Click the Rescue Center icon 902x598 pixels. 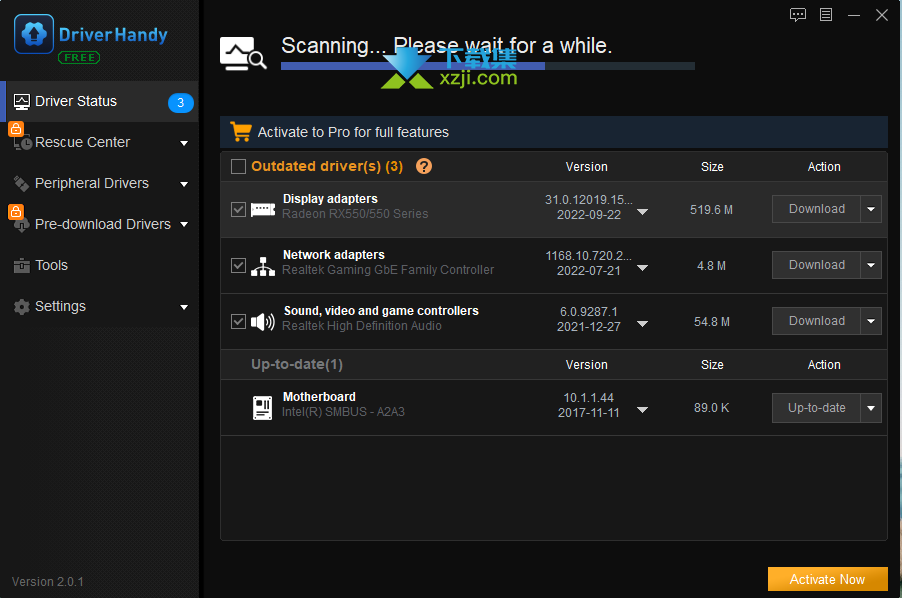[22, 143]
